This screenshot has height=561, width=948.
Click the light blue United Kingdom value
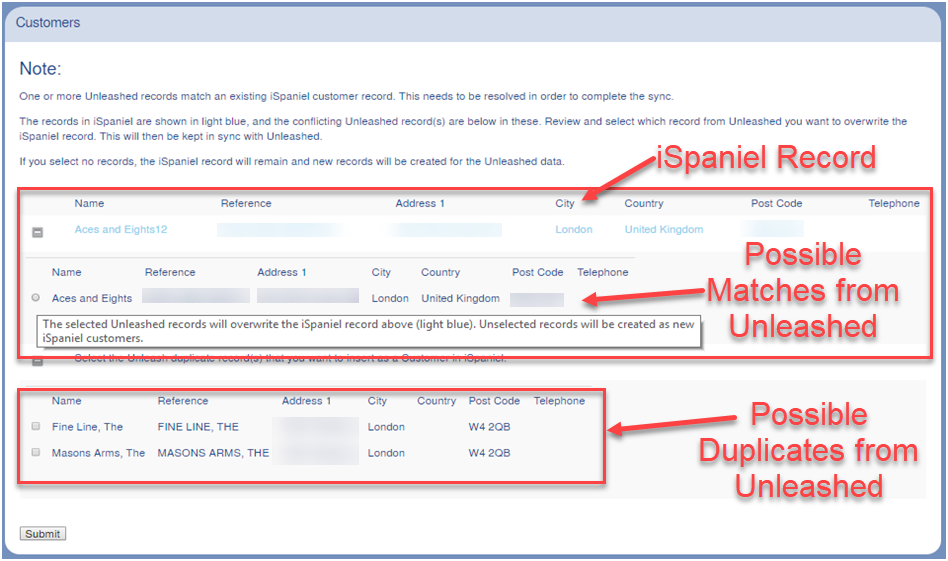tap(664, 229)
